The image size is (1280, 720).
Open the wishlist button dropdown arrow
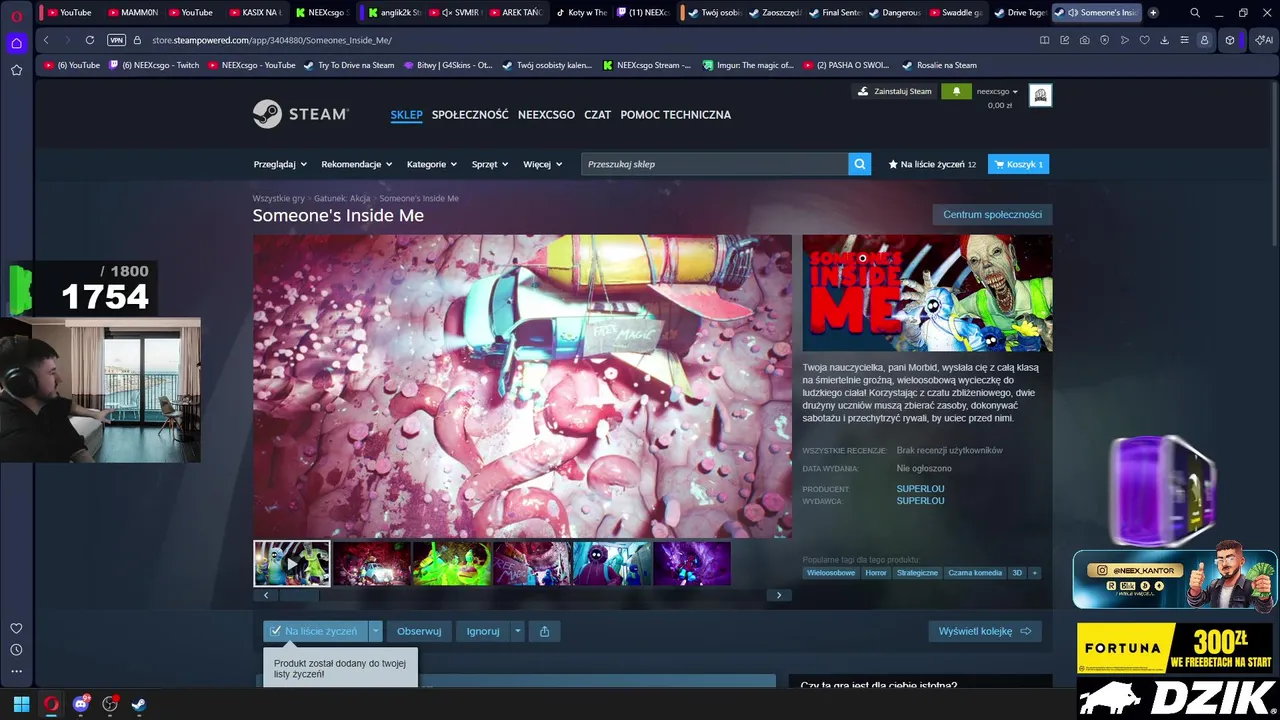(x=375, y=631)
